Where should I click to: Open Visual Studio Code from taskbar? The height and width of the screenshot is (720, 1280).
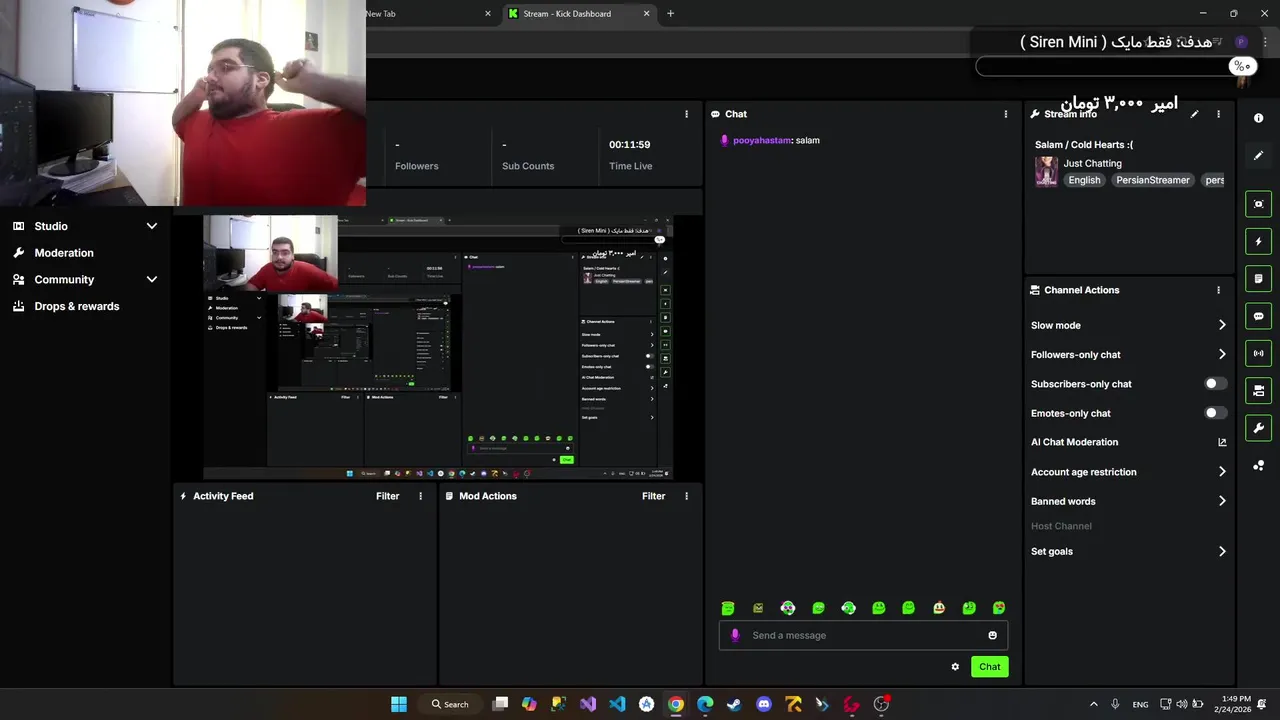pyautogui.click(x=617, y=704)
